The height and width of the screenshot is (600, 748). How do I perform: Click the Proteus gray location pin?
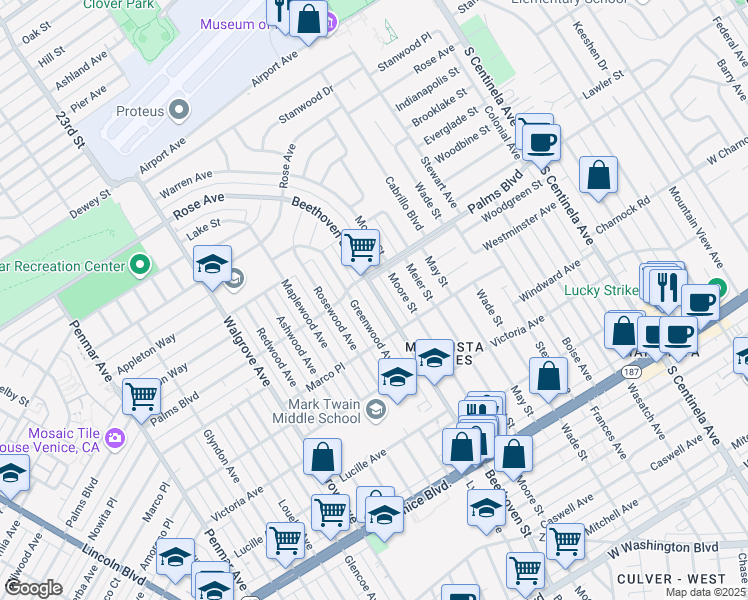pos(179,110)
